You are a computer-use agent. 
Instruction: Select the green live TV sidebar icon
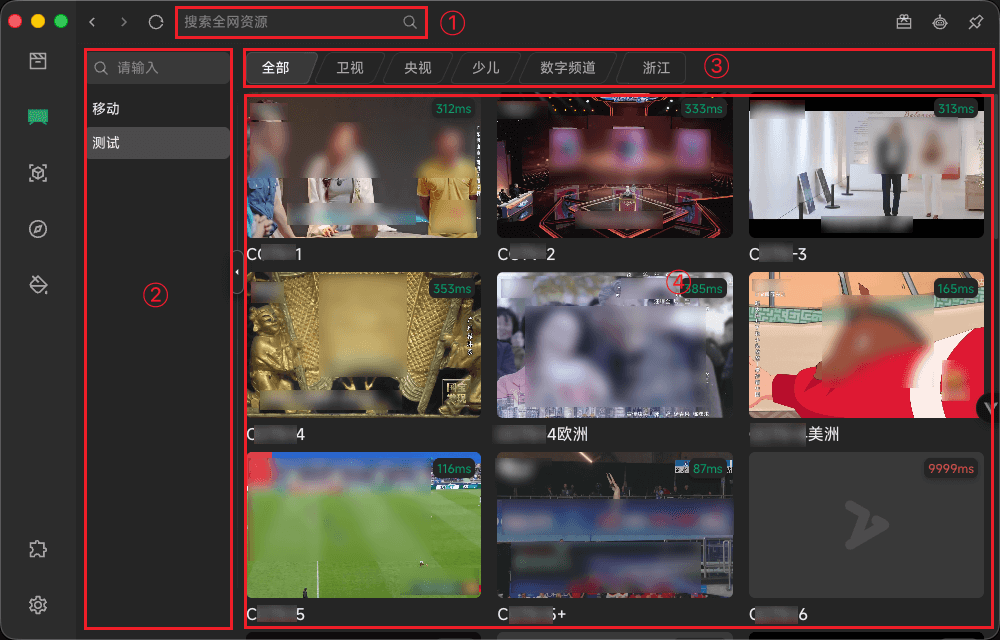click(38, 117)
